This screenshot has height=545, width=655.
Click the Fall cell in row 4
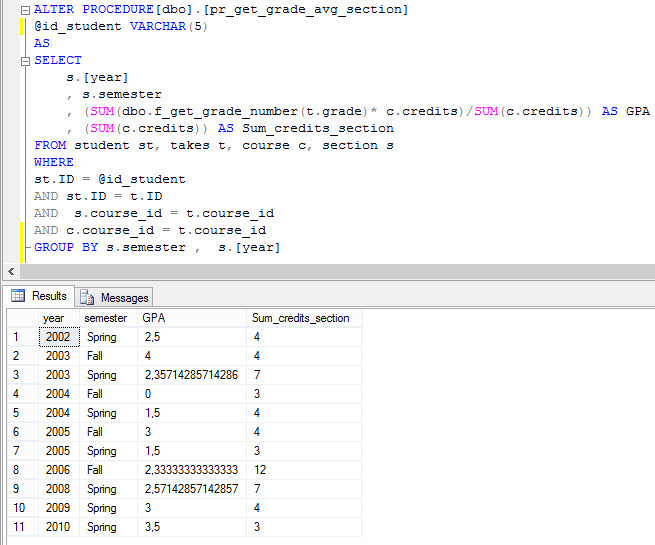click(108, 394)
